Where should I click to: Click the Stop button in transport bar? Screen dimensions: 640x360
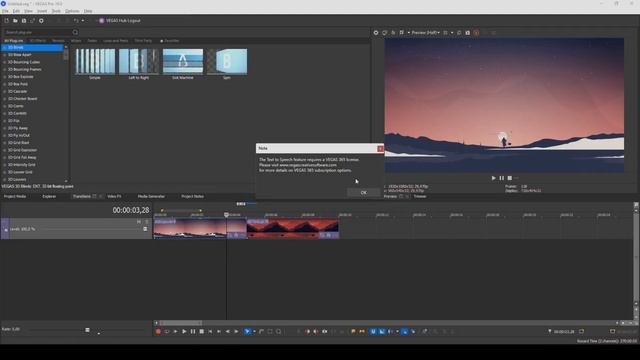coord(202,331)
